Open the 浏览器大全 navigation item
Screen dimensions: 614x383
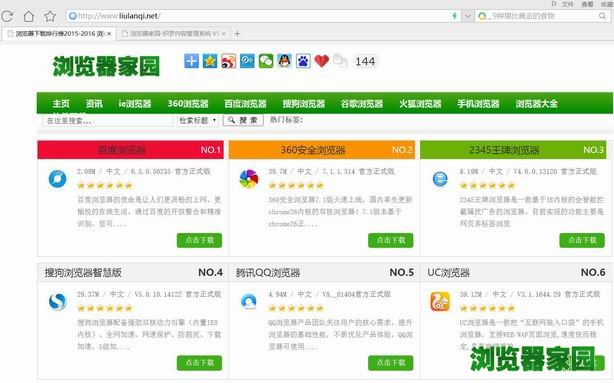[x=536, y=103]
